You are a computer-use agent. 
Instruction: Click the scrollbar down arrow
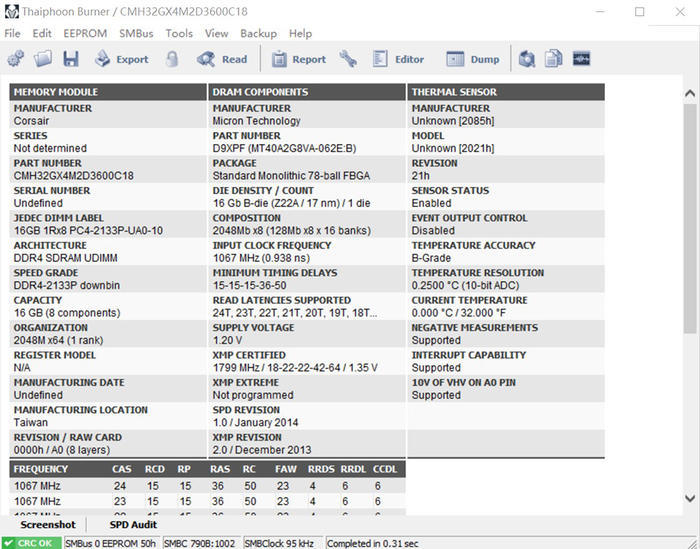690,498
